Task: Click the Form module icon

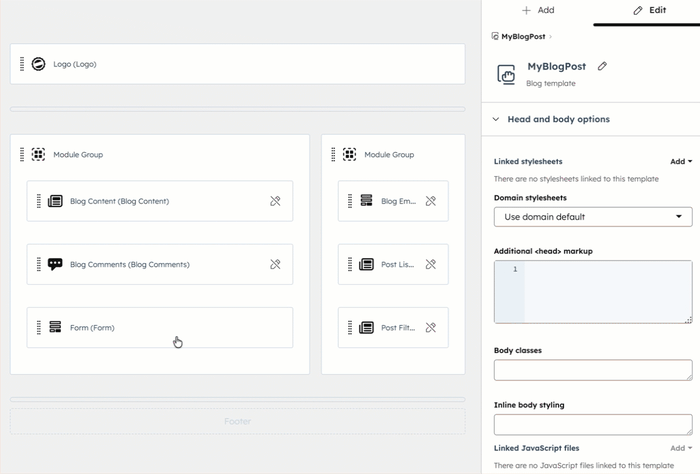Action: [55, 327]
